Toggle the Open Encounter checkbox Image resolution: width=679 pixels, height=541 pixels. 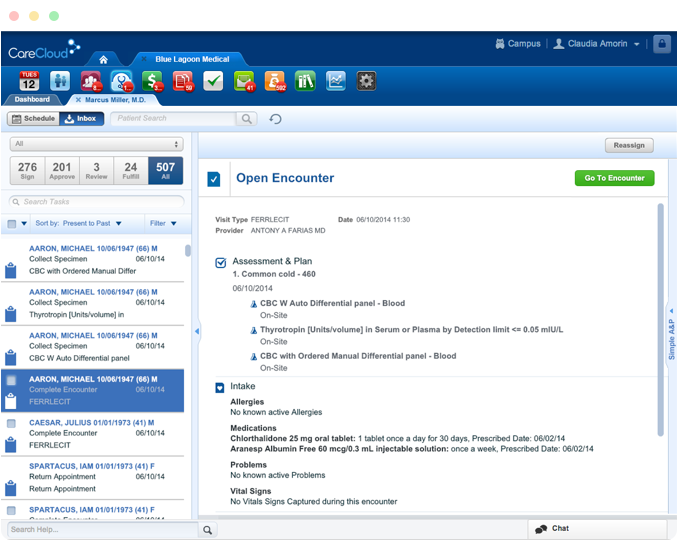pos(214,179)
